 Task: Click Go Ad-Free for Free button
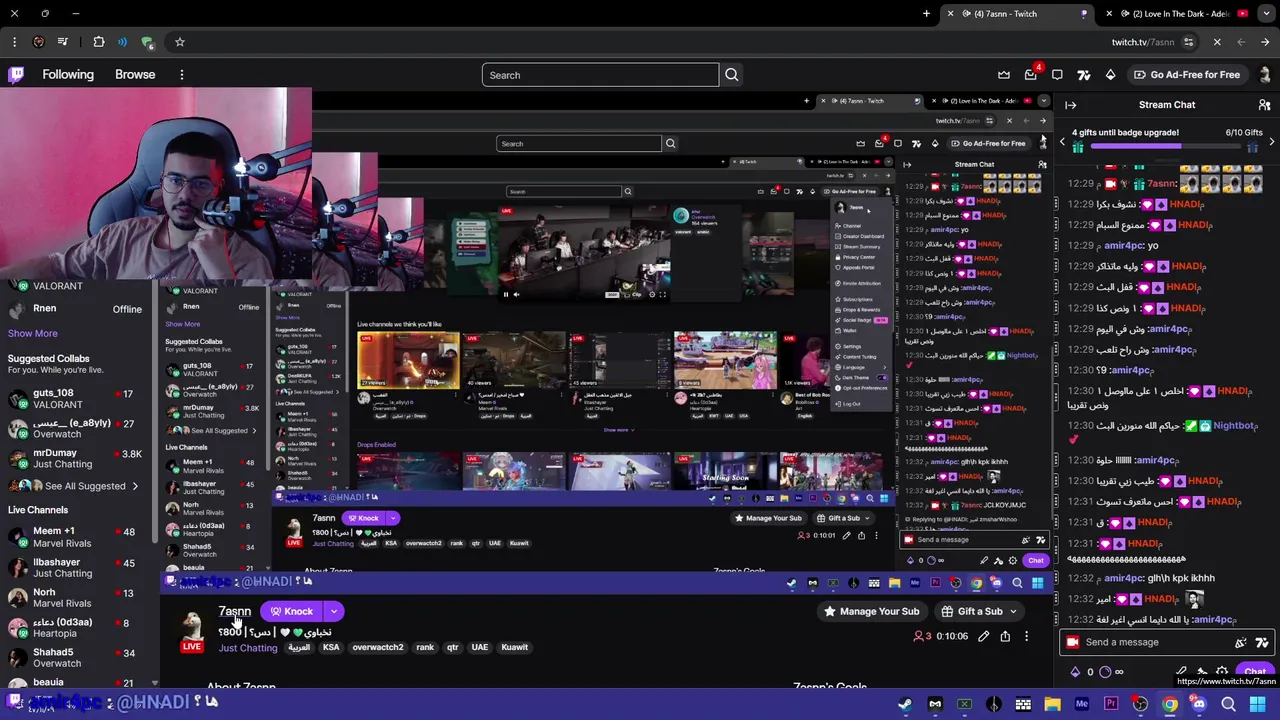pos(1186,75)
